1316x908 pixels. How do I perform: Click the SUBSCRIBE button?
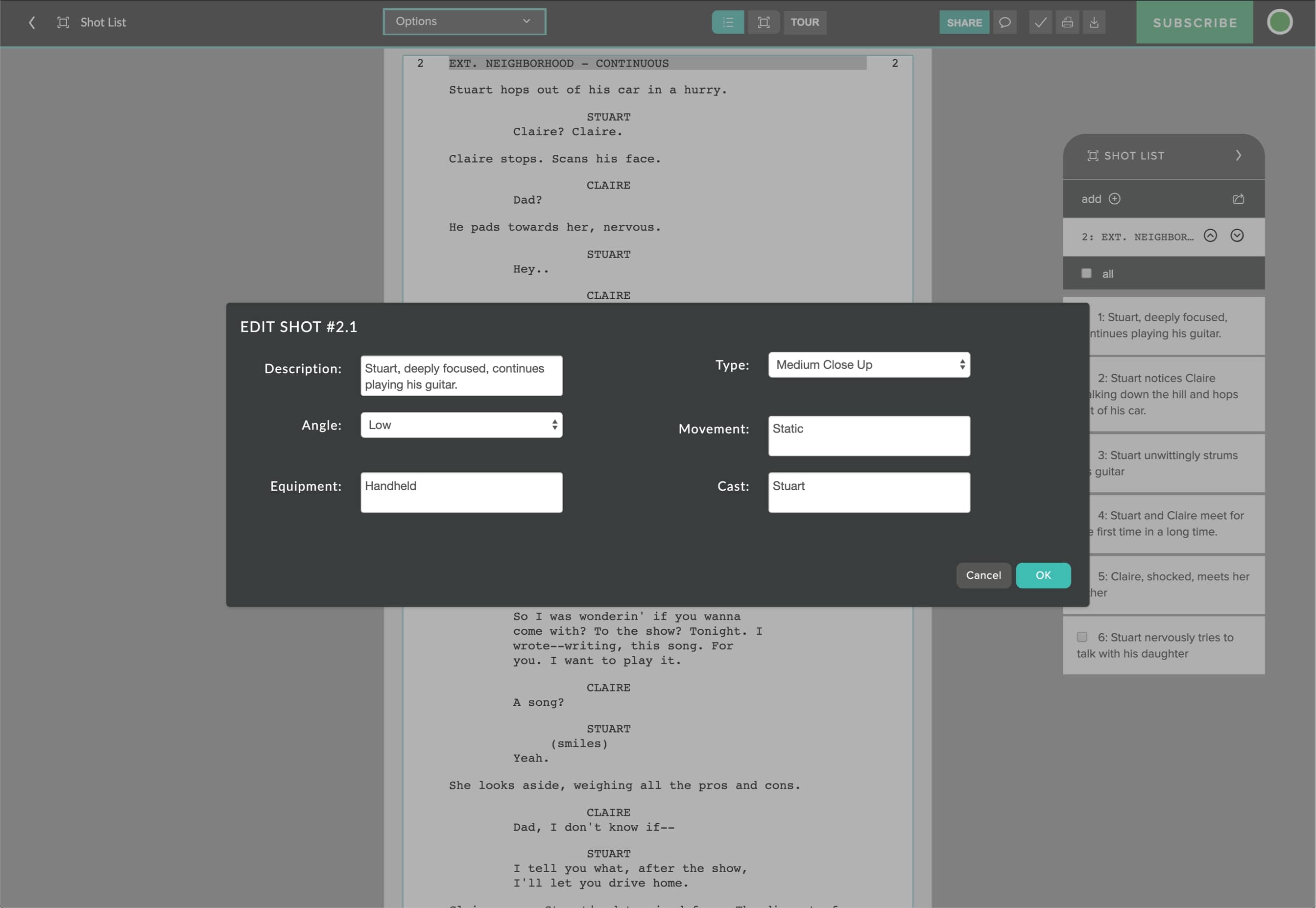(1194, 22)
